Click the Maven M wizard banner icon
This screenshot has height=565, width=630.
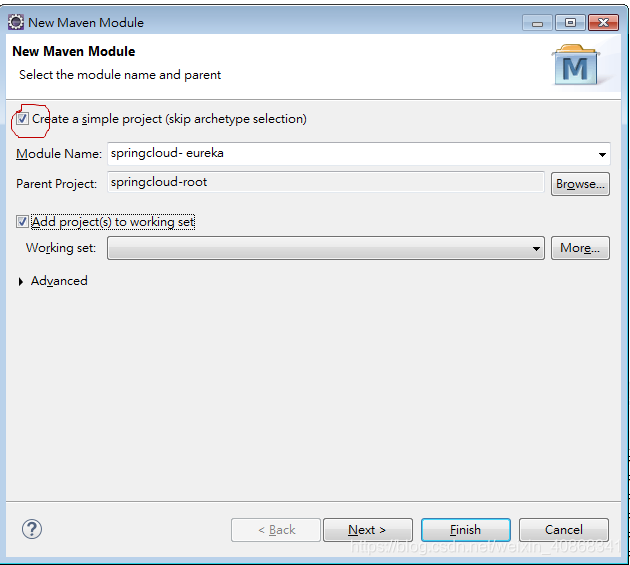tap(575, 65)
